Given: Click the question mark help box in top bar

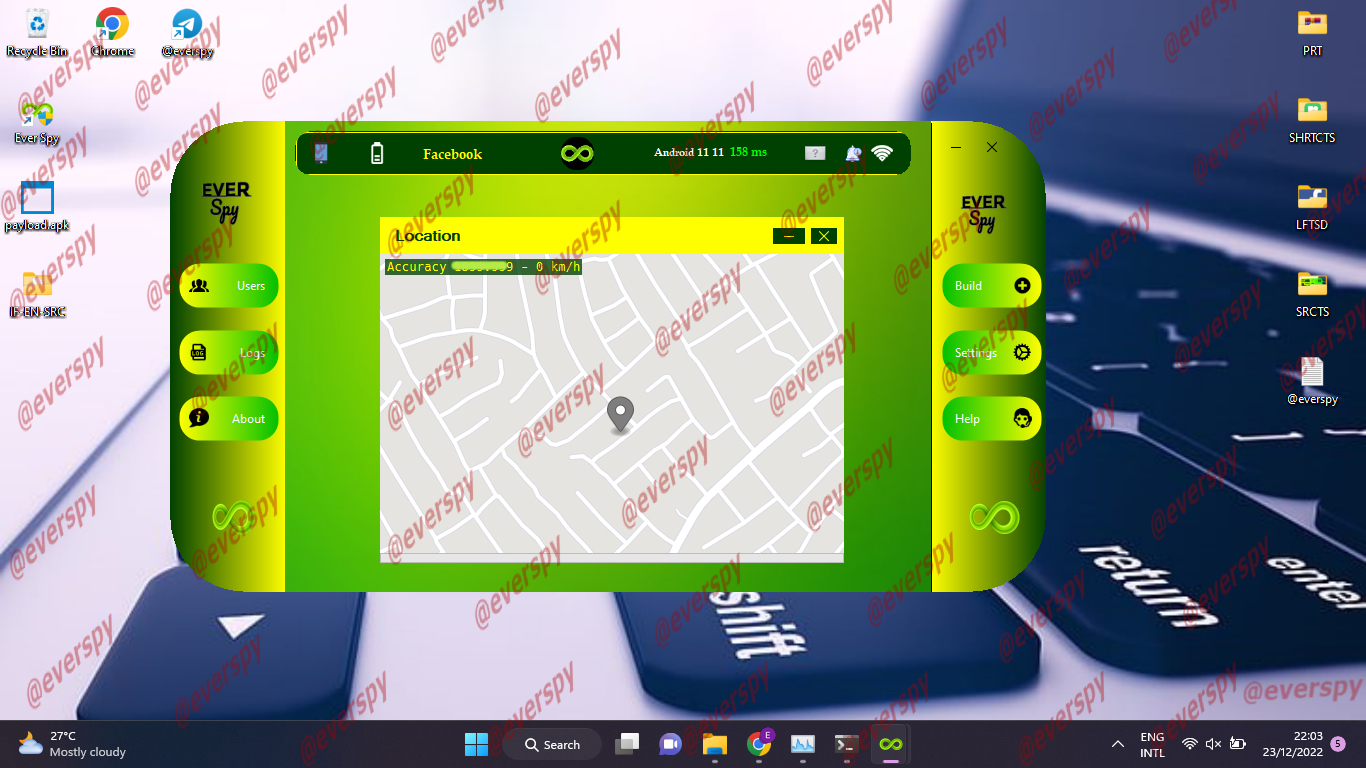Looking at the screenshot, I should tap(815, 153).
